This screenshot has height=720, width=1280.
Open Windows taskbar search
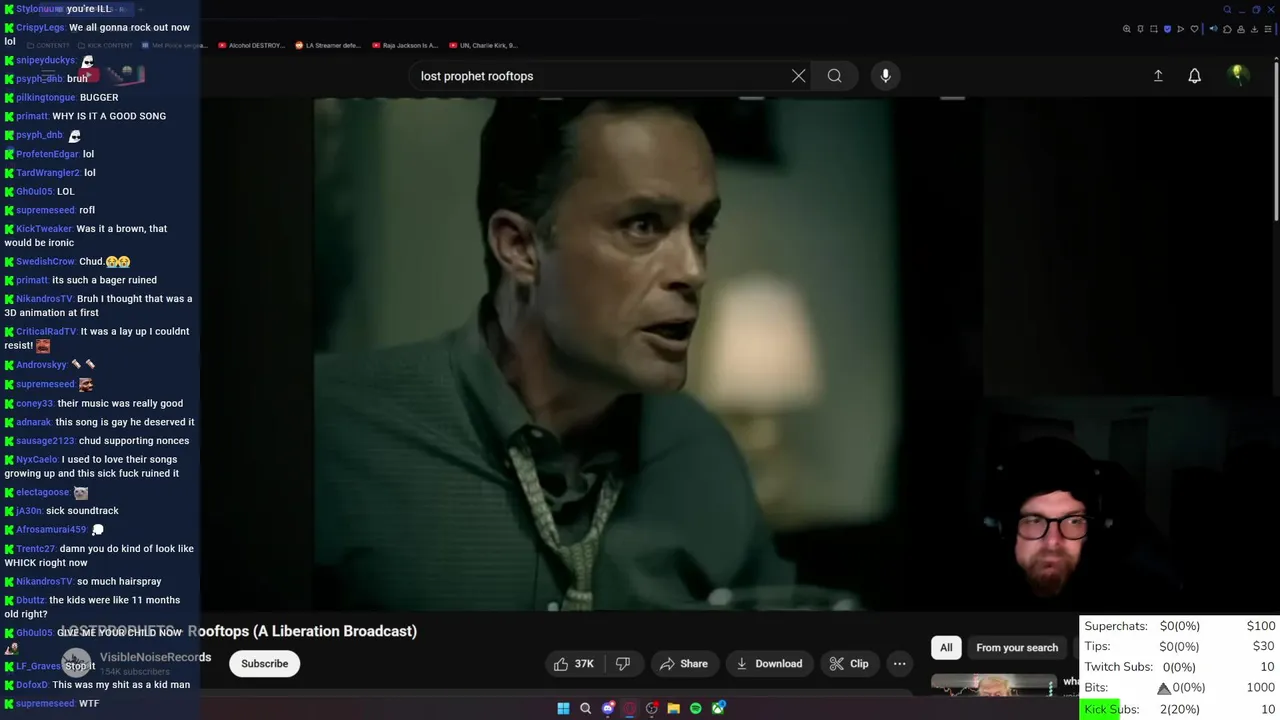click(x=585, y=708)
